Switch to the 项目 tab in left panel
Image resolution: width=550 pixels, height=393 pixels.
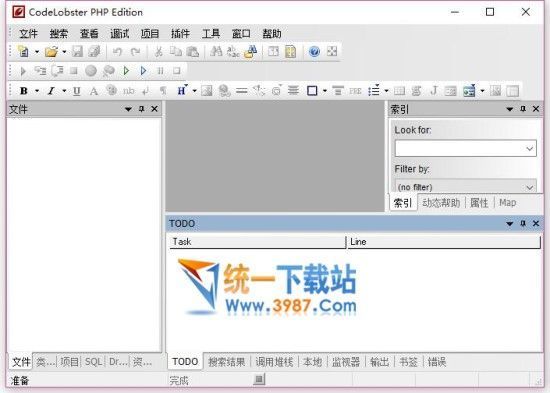pos(69,362)
